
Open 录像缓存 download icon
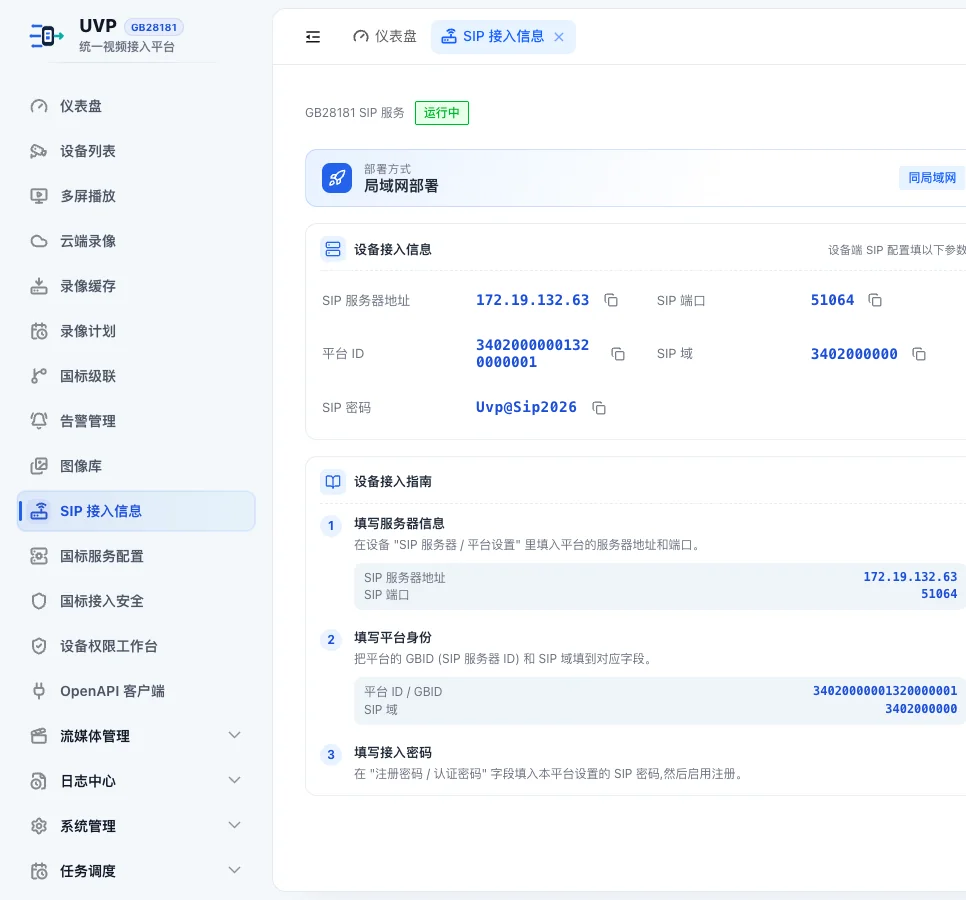[x=39, y=286]
